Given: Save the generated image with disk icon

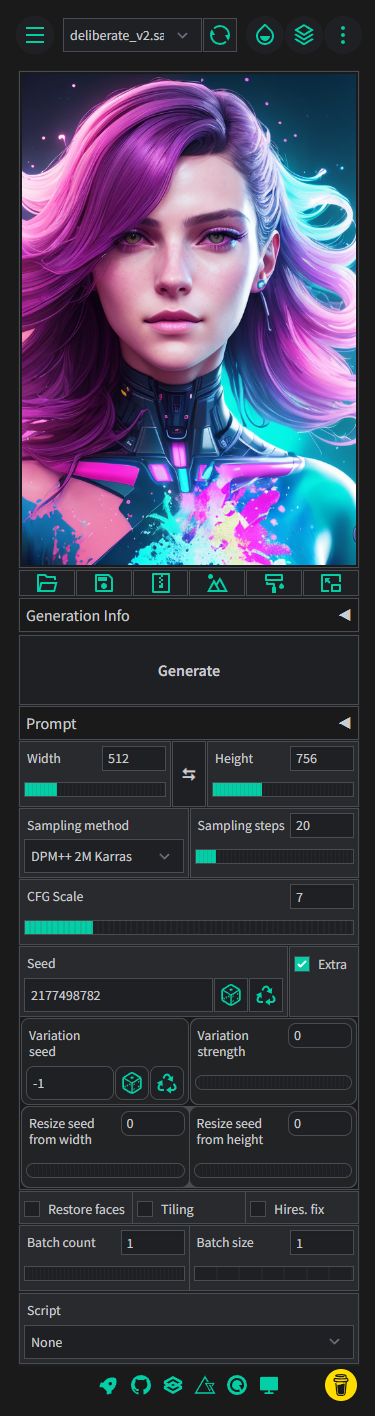Looking at the screenshot, I should click(104, 584).
